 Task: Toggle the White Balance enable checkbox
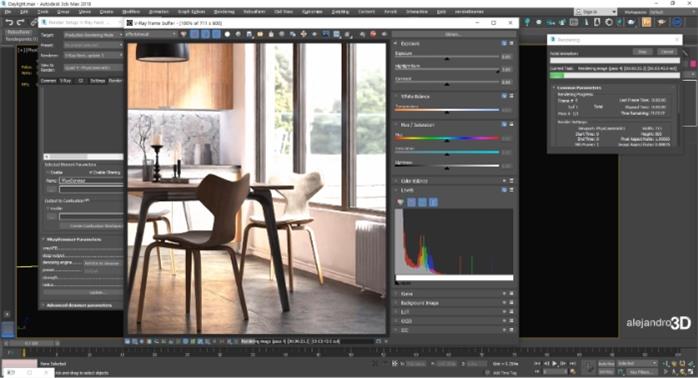pos(504,96)
